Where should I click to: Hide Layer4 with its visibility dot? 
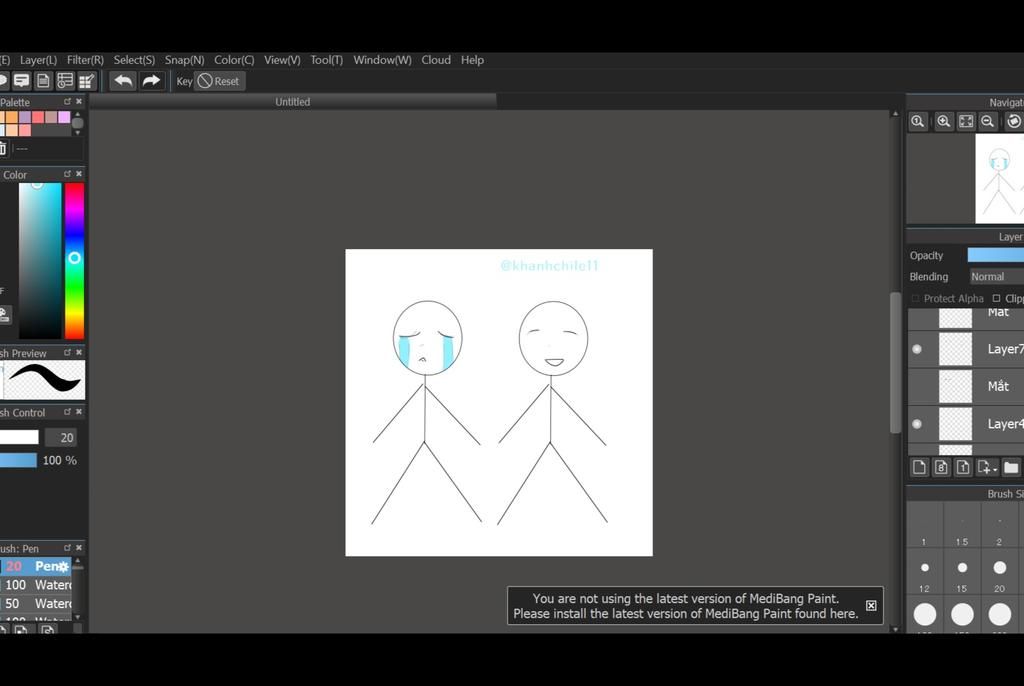click(917, 424)
